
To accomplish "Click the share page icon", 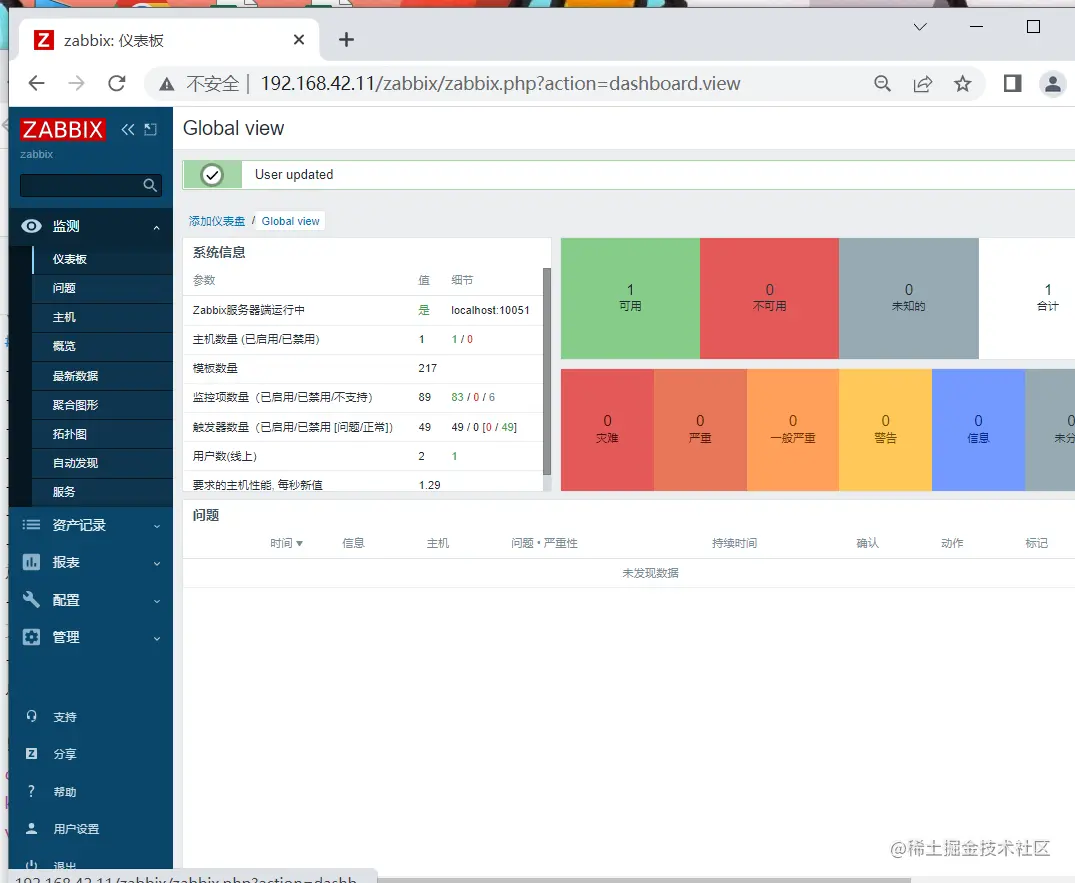I will click(x=923, y=84).
